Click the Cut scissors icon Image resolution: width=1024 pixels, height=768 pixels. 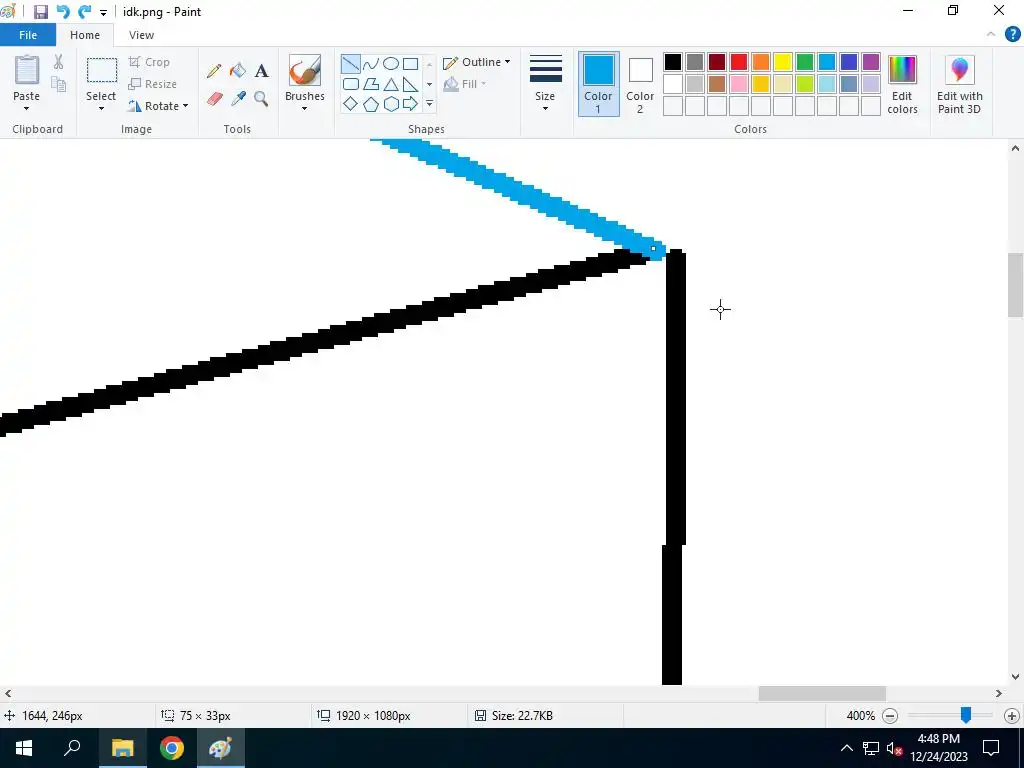pyautogui.click(x=58, y=62)
